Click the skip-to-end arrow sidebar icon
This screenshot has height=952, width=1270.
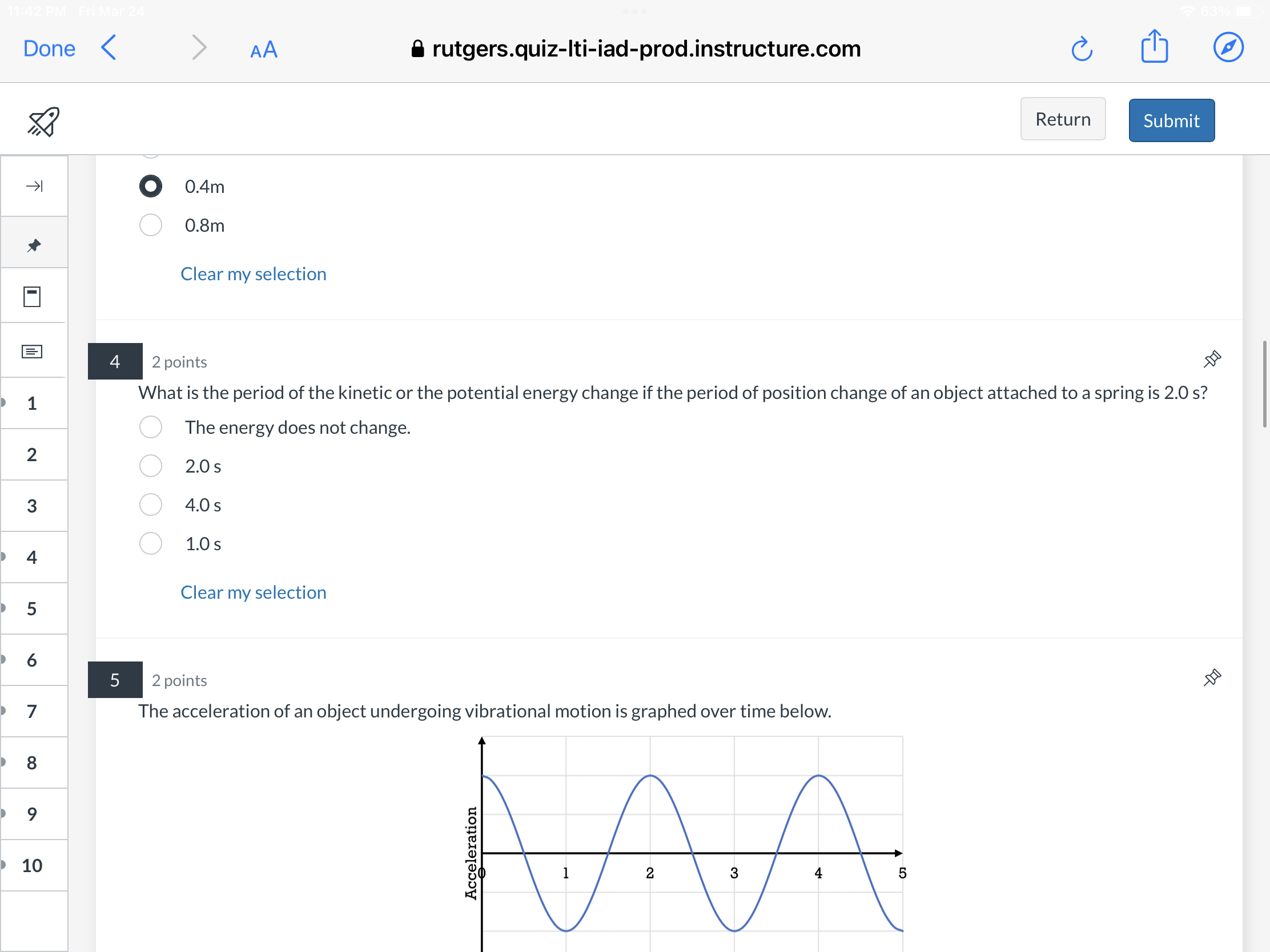(33, 186)
